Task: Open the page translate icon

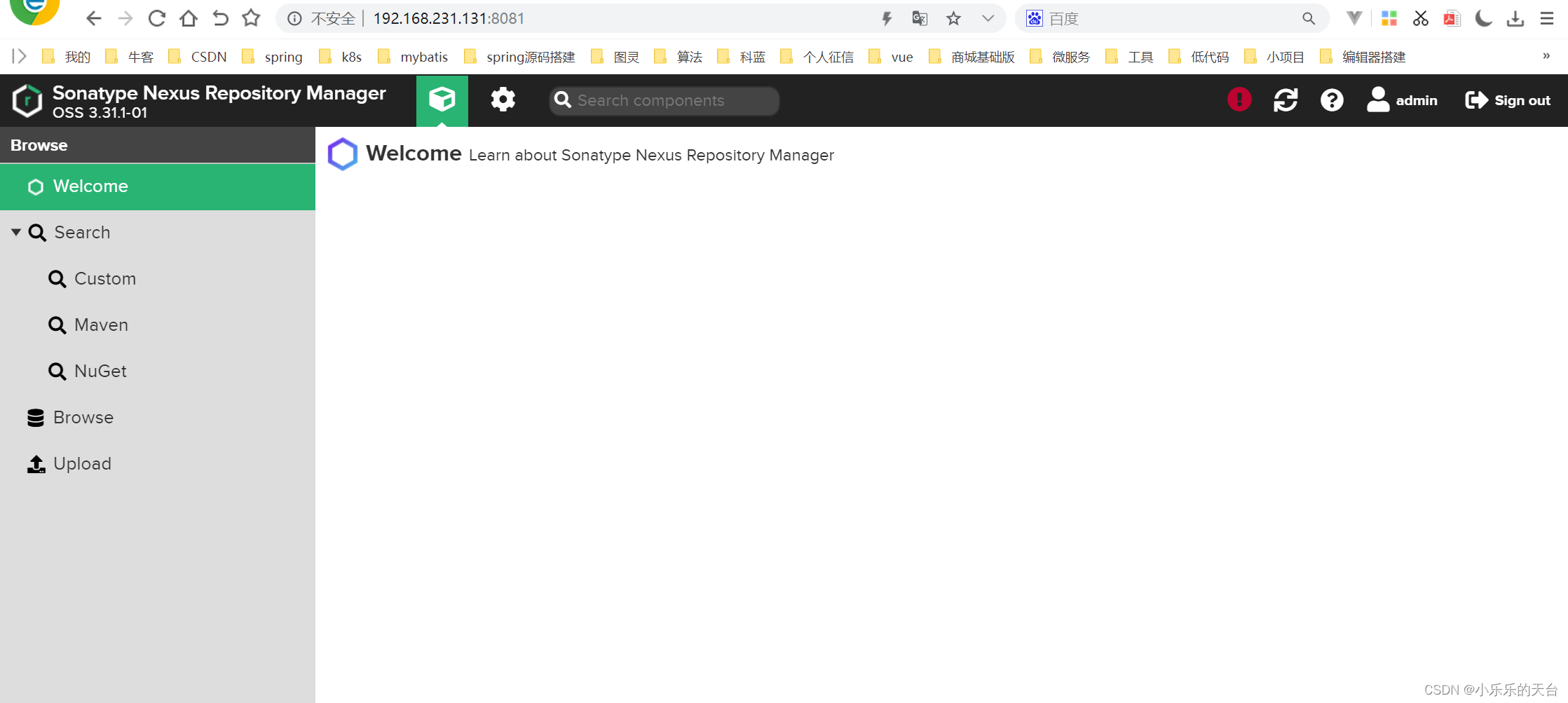Action: (x=920, y=19)
